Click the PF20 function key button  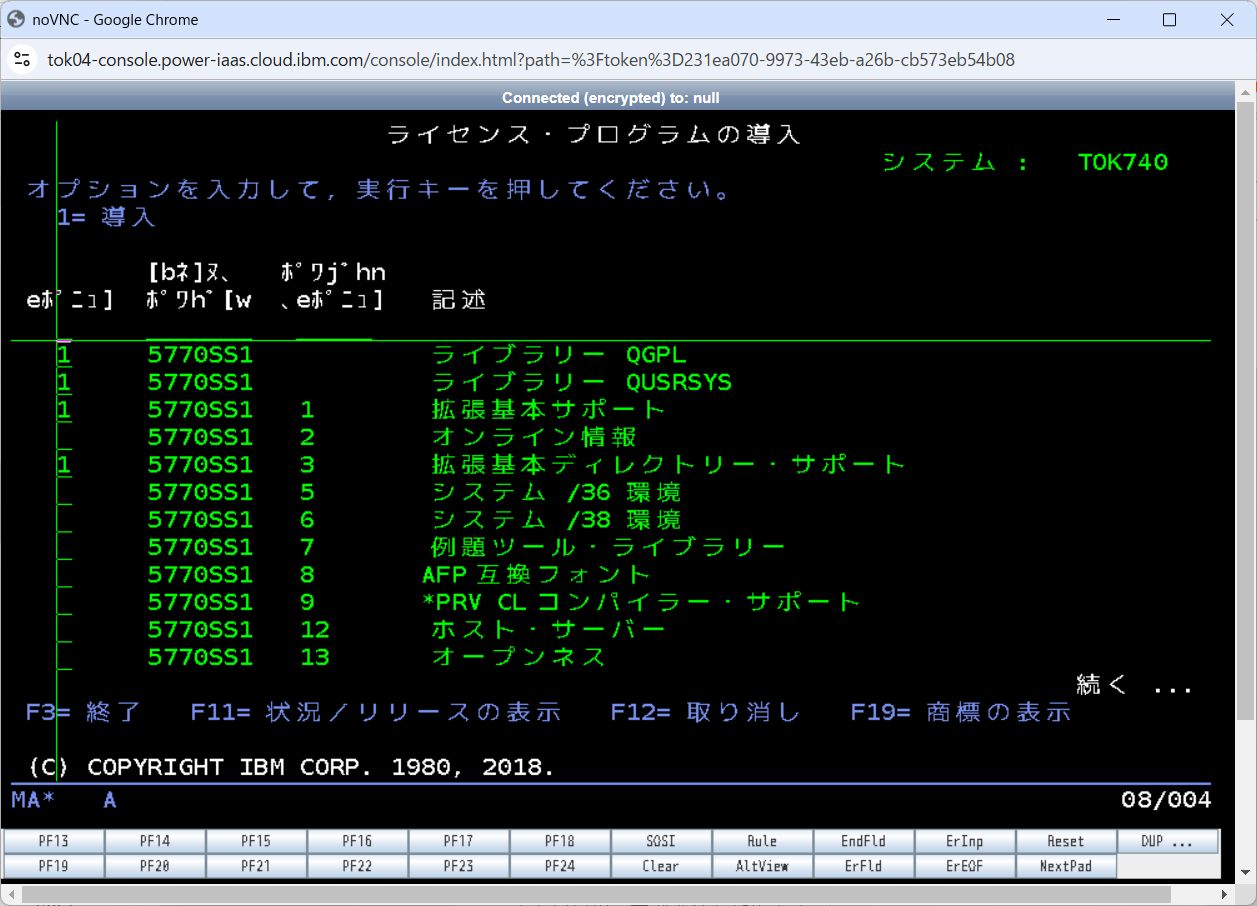pyautogui.click(x=155, y=866)
